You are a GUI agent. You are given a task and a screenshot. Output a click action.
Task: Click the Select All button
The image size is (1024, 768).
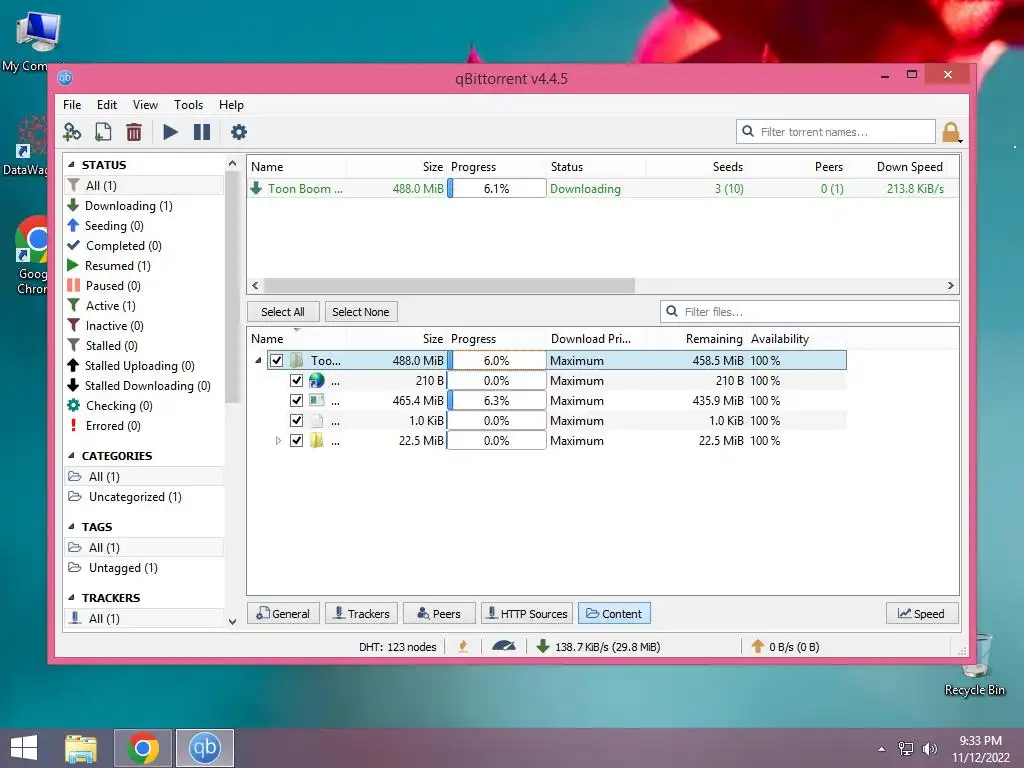point(283,312)
